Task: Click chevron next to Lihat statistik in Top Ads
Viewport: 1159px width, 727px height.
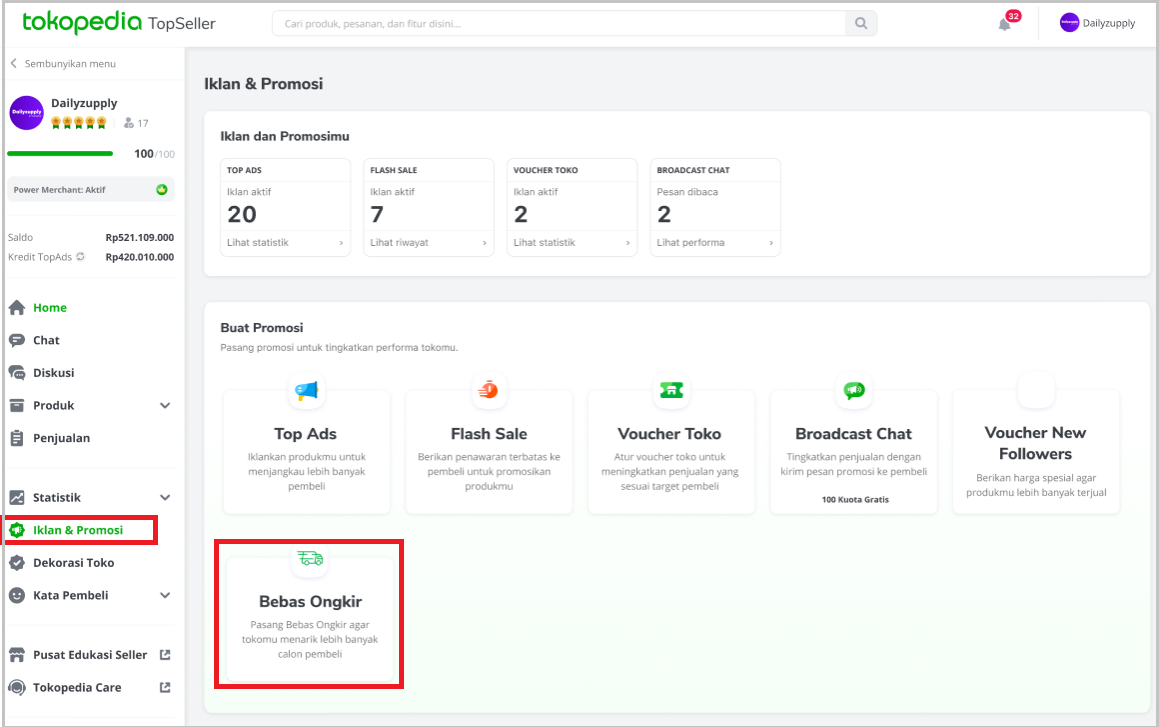Action: point(341,243)
